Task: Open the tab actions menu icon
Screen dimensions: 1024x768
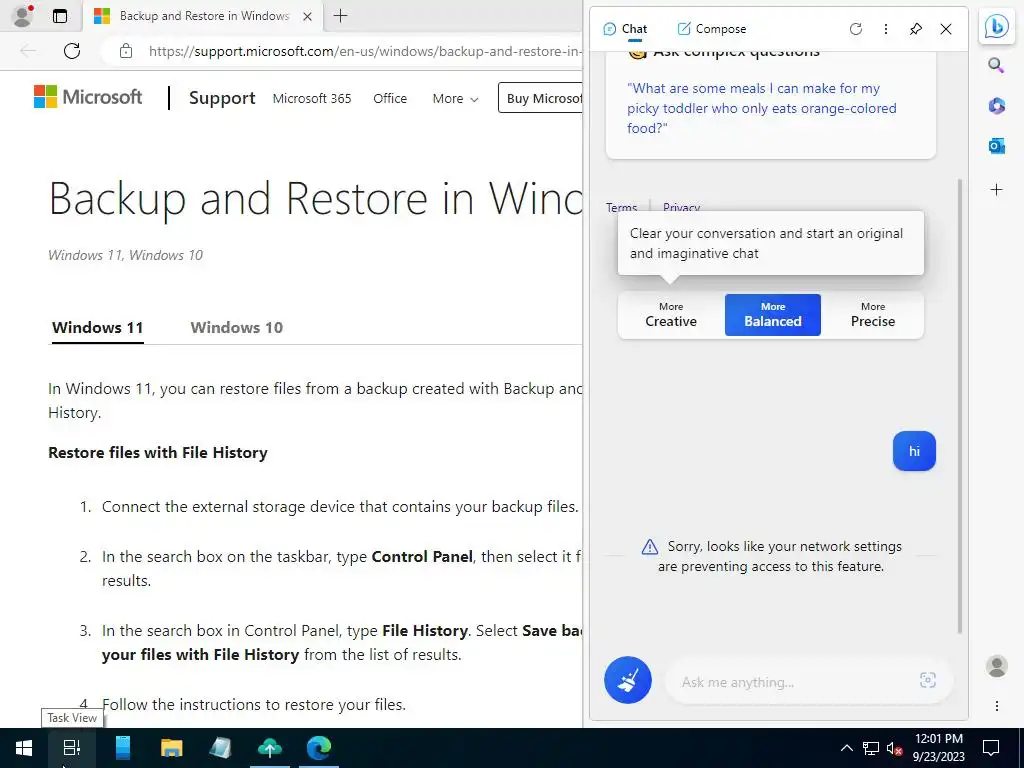Action: pyautogui.click(x=60, y=16)
